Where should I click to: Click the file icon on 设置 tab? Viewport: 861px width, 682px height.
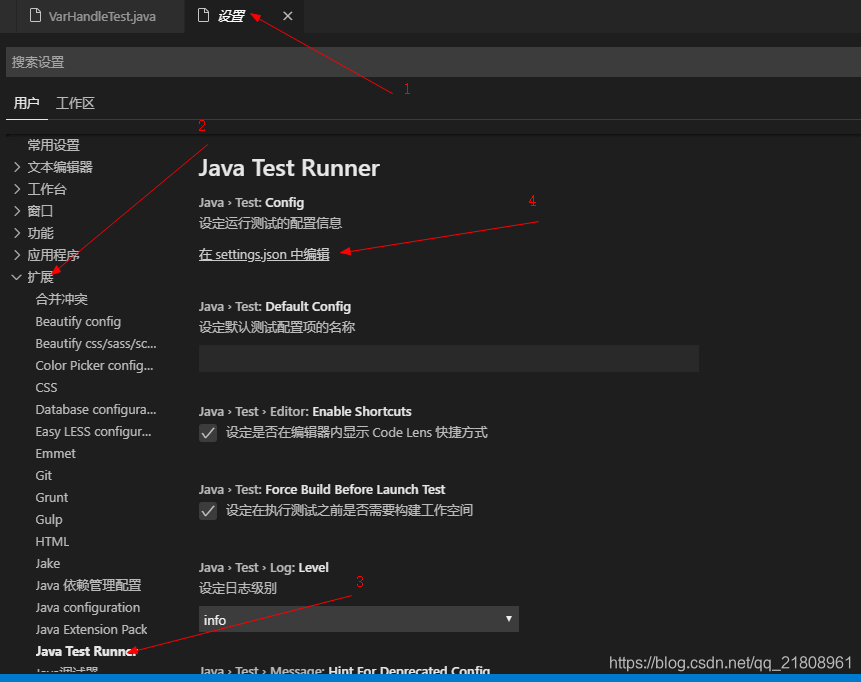point(203,16)
